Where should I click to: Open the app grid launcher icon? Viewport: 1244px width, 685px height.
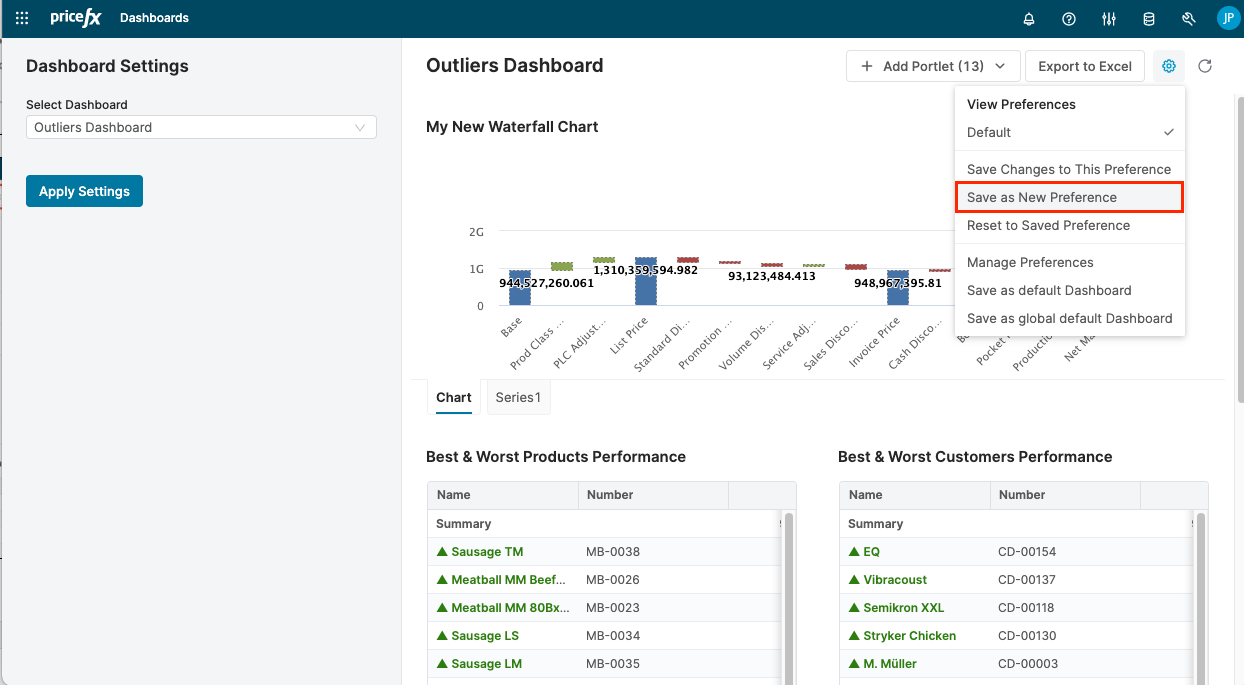(x=21, y=17)
